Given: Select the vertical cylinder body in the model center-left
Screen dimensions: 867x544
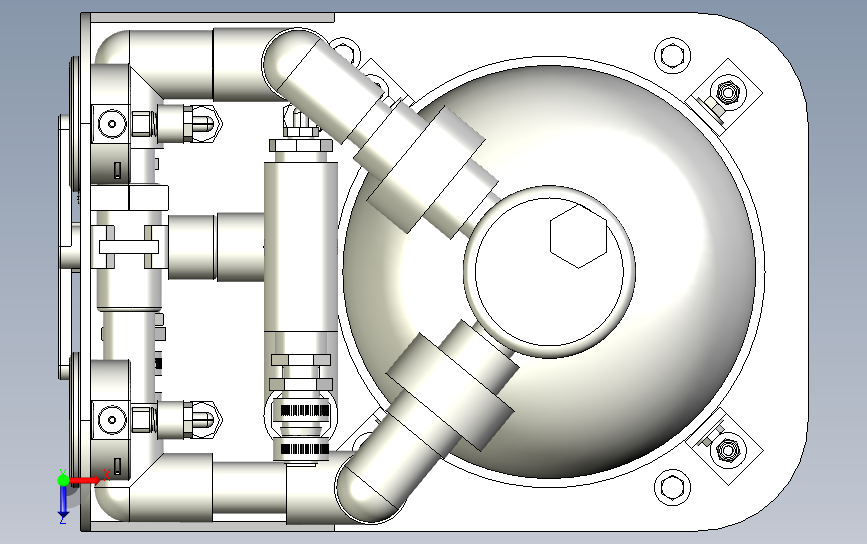Looking at the screenshot, I should tap(301, 246).
